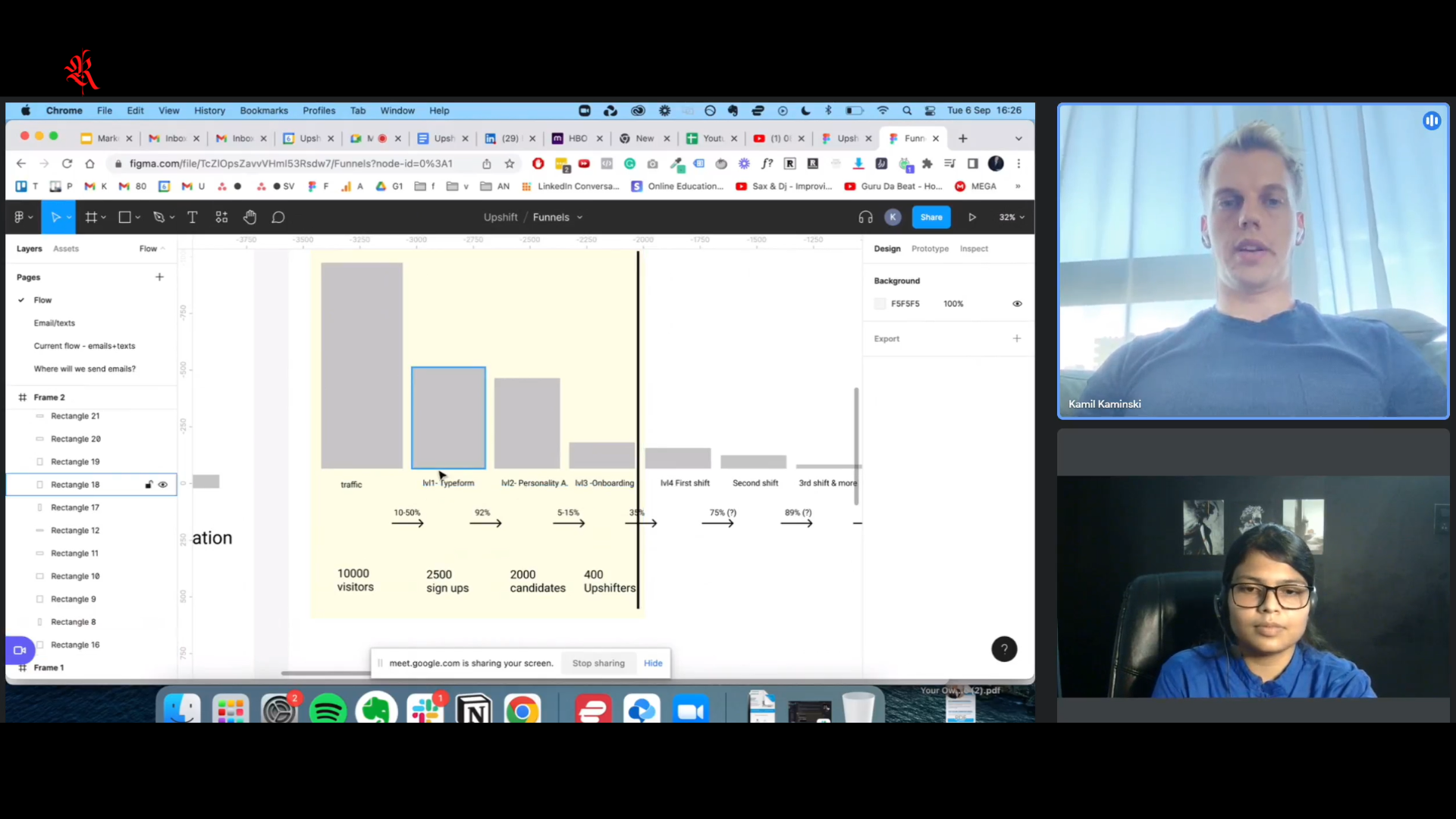
Task: Switch to the Prototype tab
Action: pos(930,249)
